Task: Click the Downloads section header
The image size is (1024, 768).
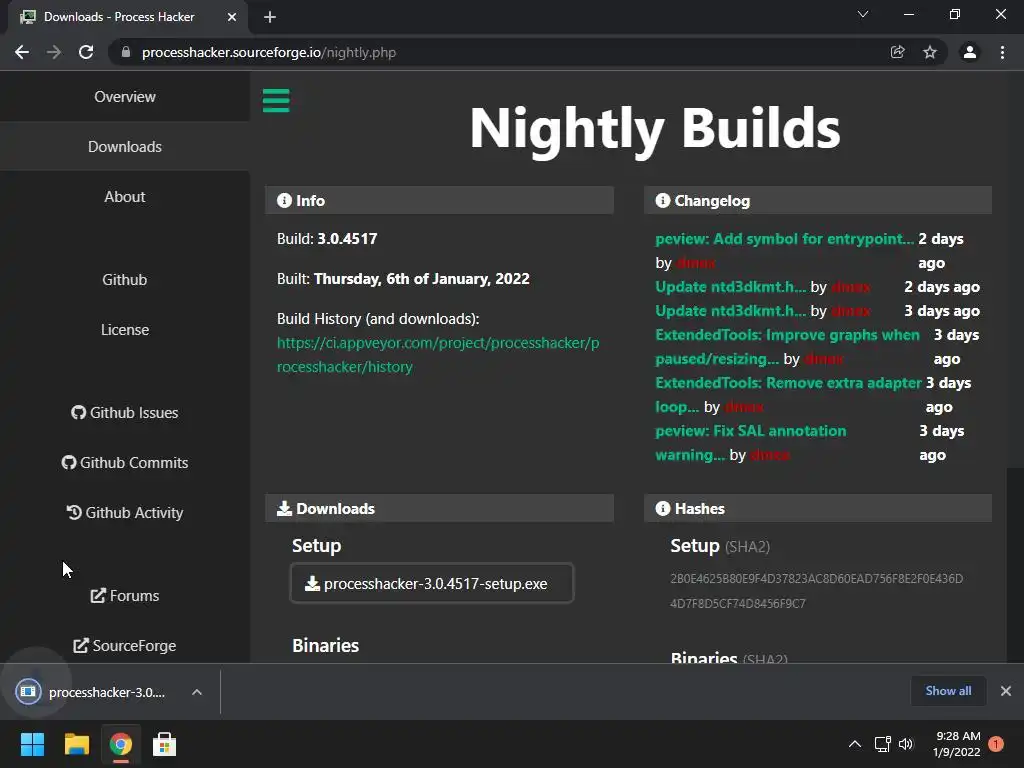Action: (x=440, y=509)
